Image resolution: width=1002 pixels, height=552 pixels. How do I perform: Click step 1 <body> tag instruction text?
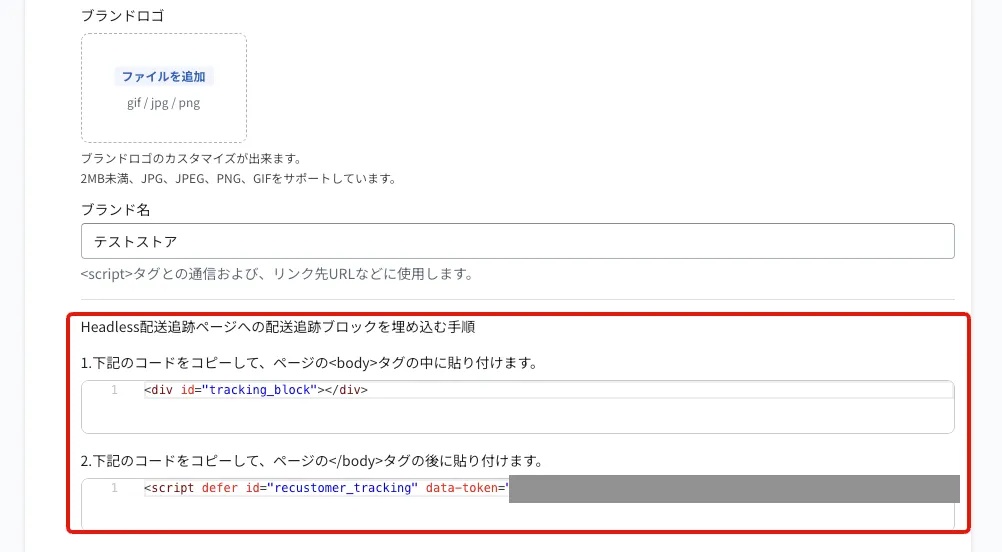click(309, 363)
